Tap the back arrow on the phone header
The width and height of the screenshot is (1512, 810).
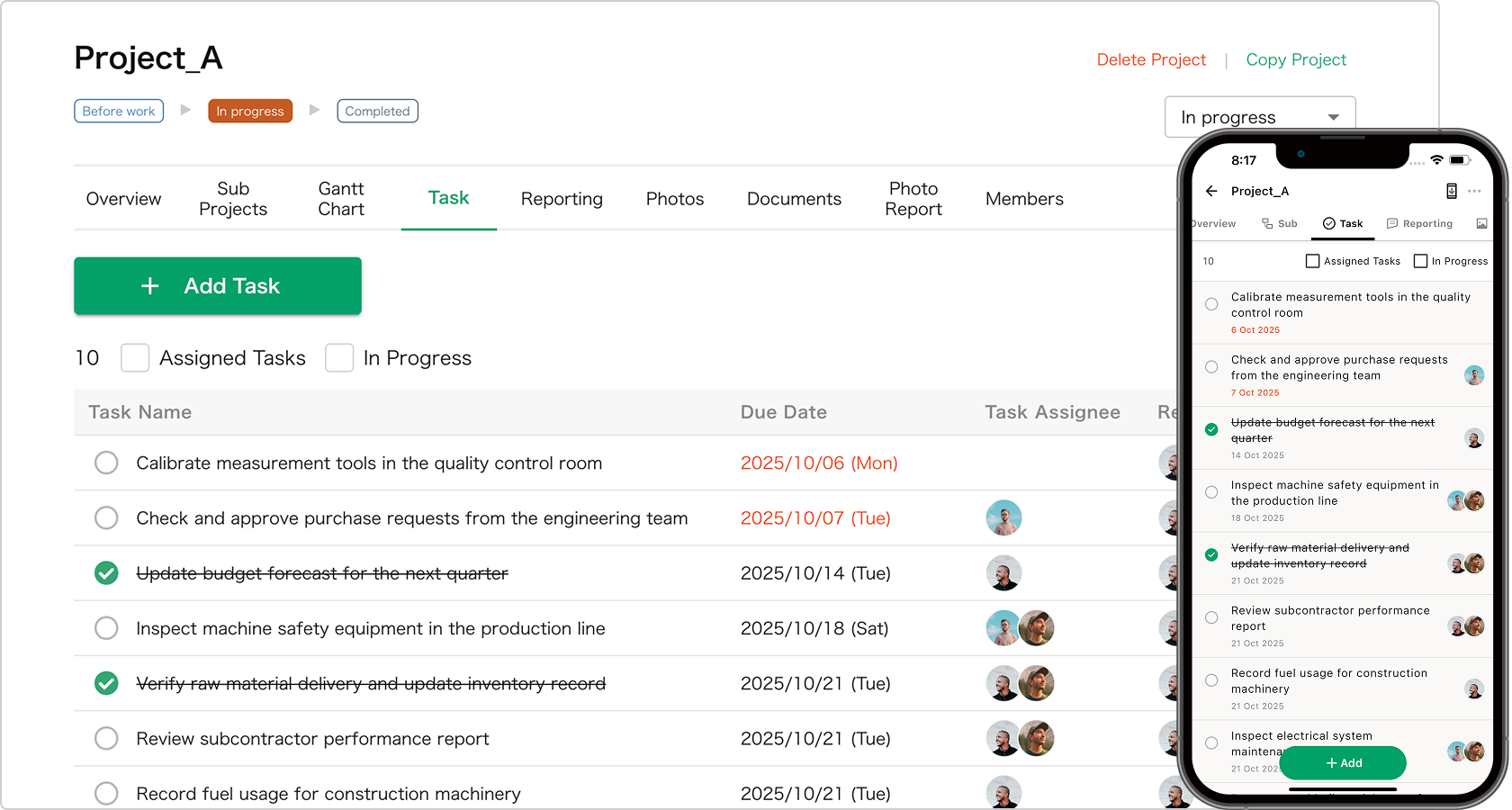click(x=1211, y=191)
